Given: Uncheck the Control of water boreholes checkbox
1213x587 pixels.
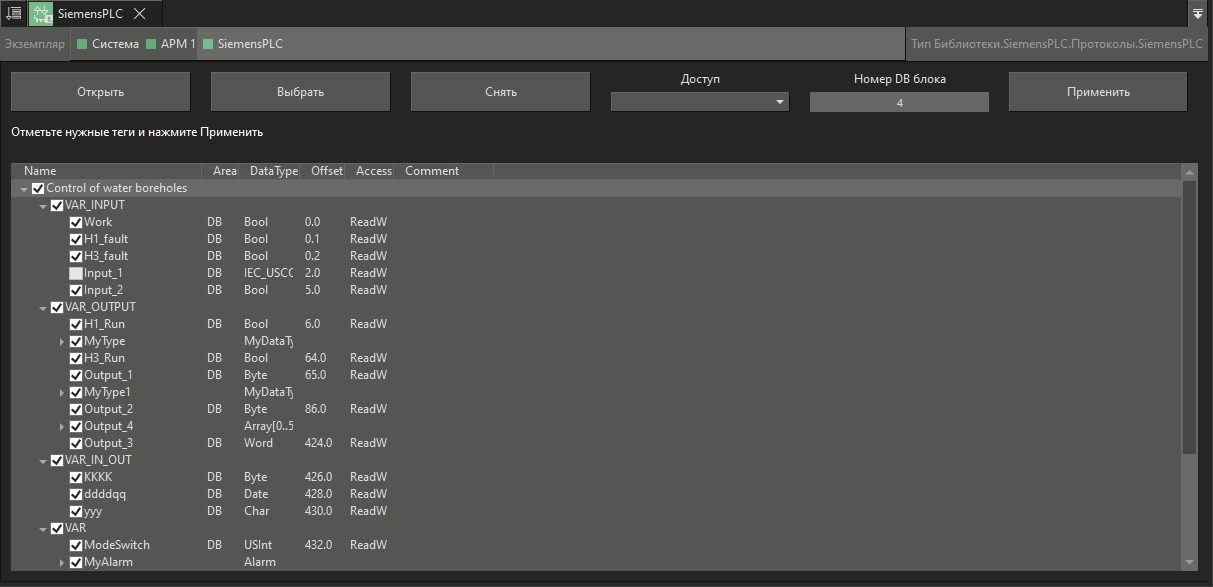Looking at the screenshot, I should [38, 187].
